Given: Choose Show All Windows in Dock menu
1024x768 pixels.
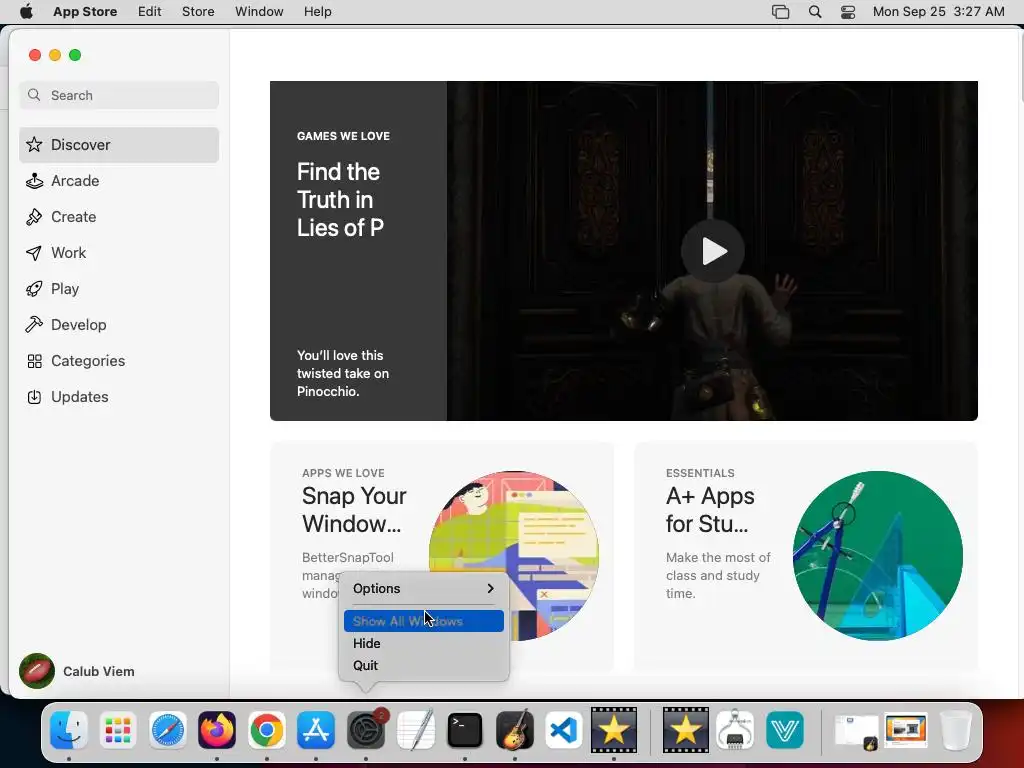Looking at the screenshot, I should pyautogui.click(x=424, y=621).
